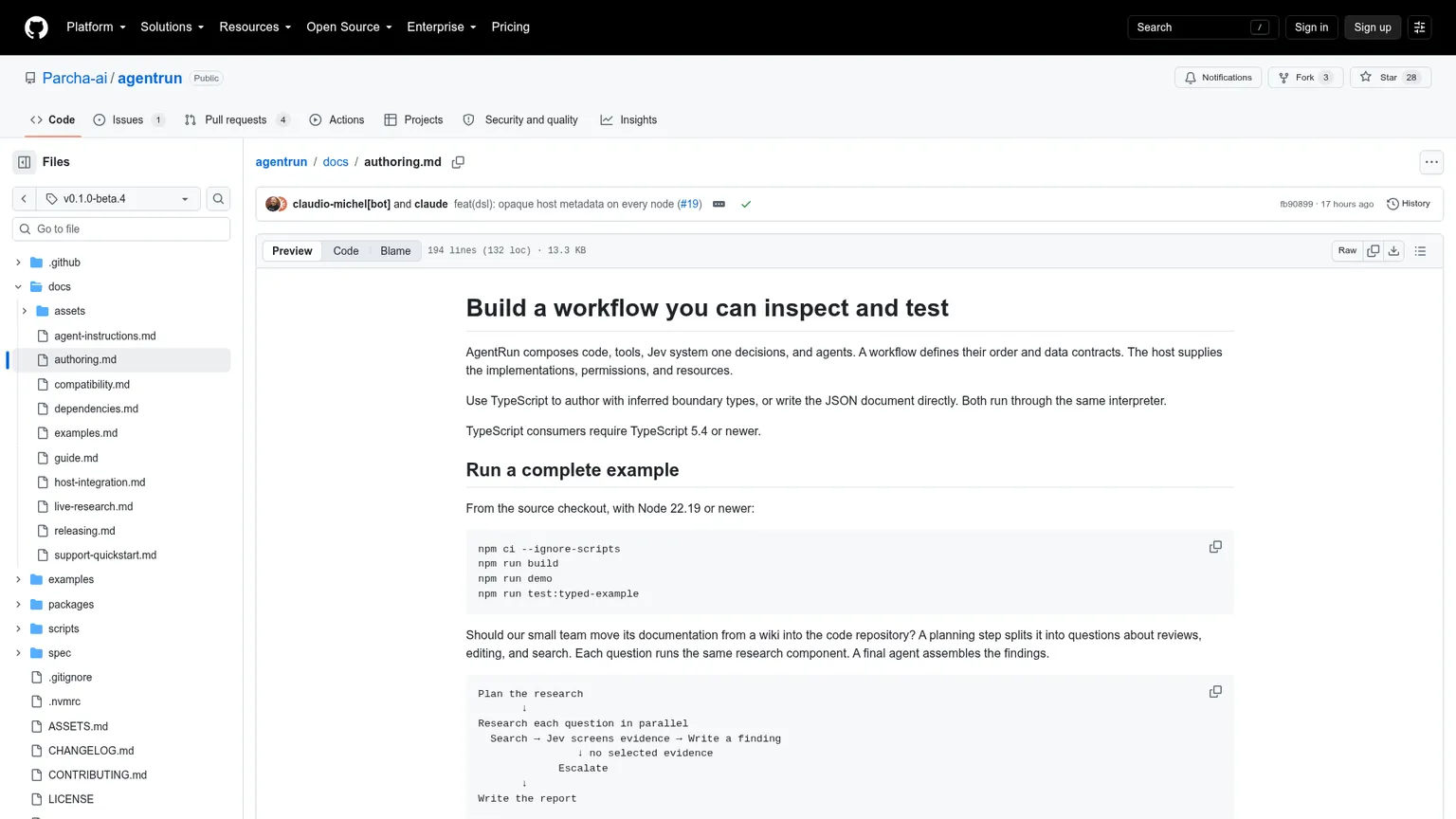Copy the workflow diagram code block
The image size is (1456, 819).
pyautogui.click(x=1215, y=692)
